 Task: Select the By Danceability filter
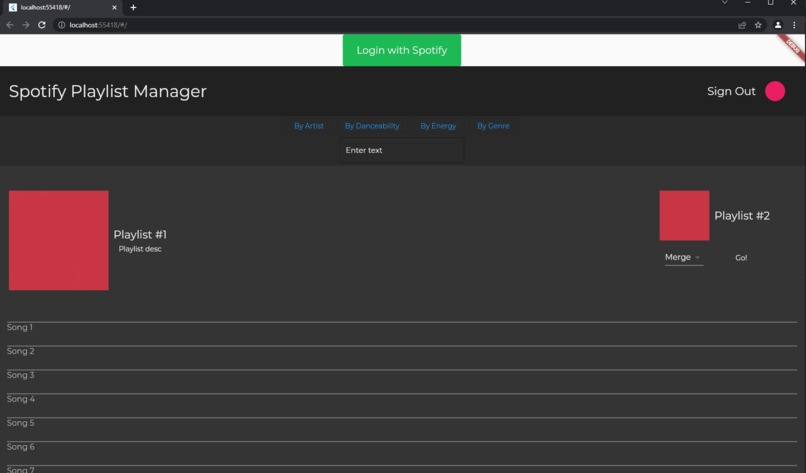point(372,126)
